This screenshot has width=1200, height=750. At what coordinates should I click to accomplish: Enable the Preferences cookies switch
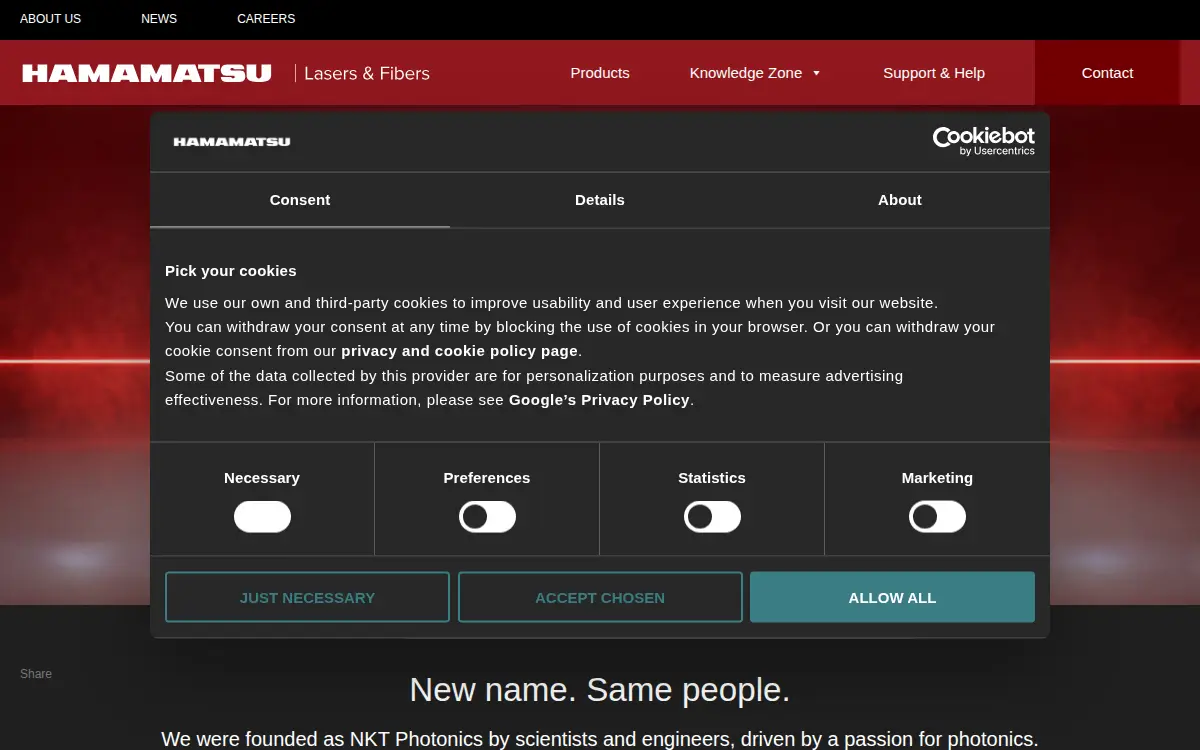(x=487, y=517)
